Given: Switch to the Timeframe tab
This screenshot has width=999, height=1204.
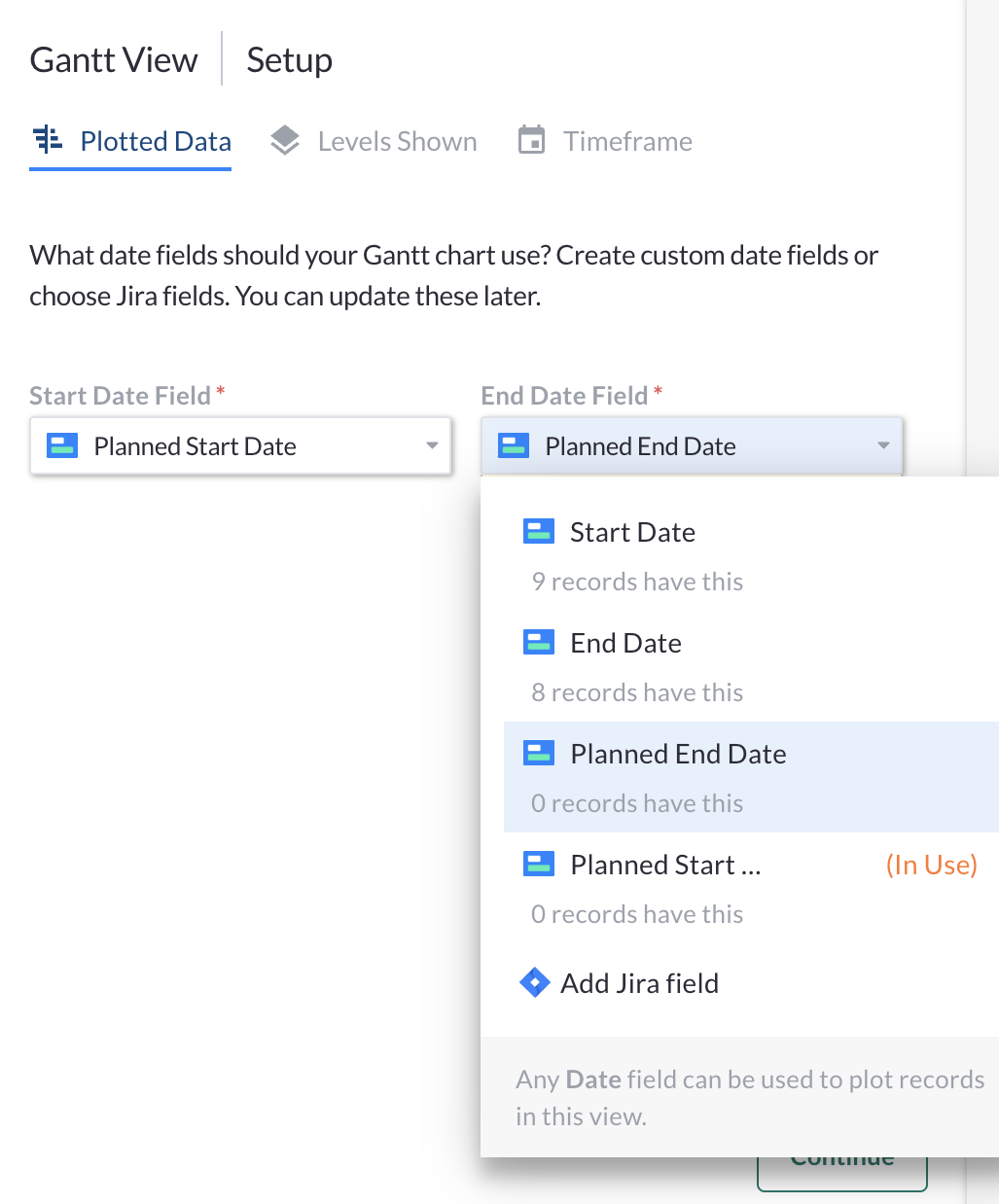Looking at the screenshot, I should pos(605,142).
